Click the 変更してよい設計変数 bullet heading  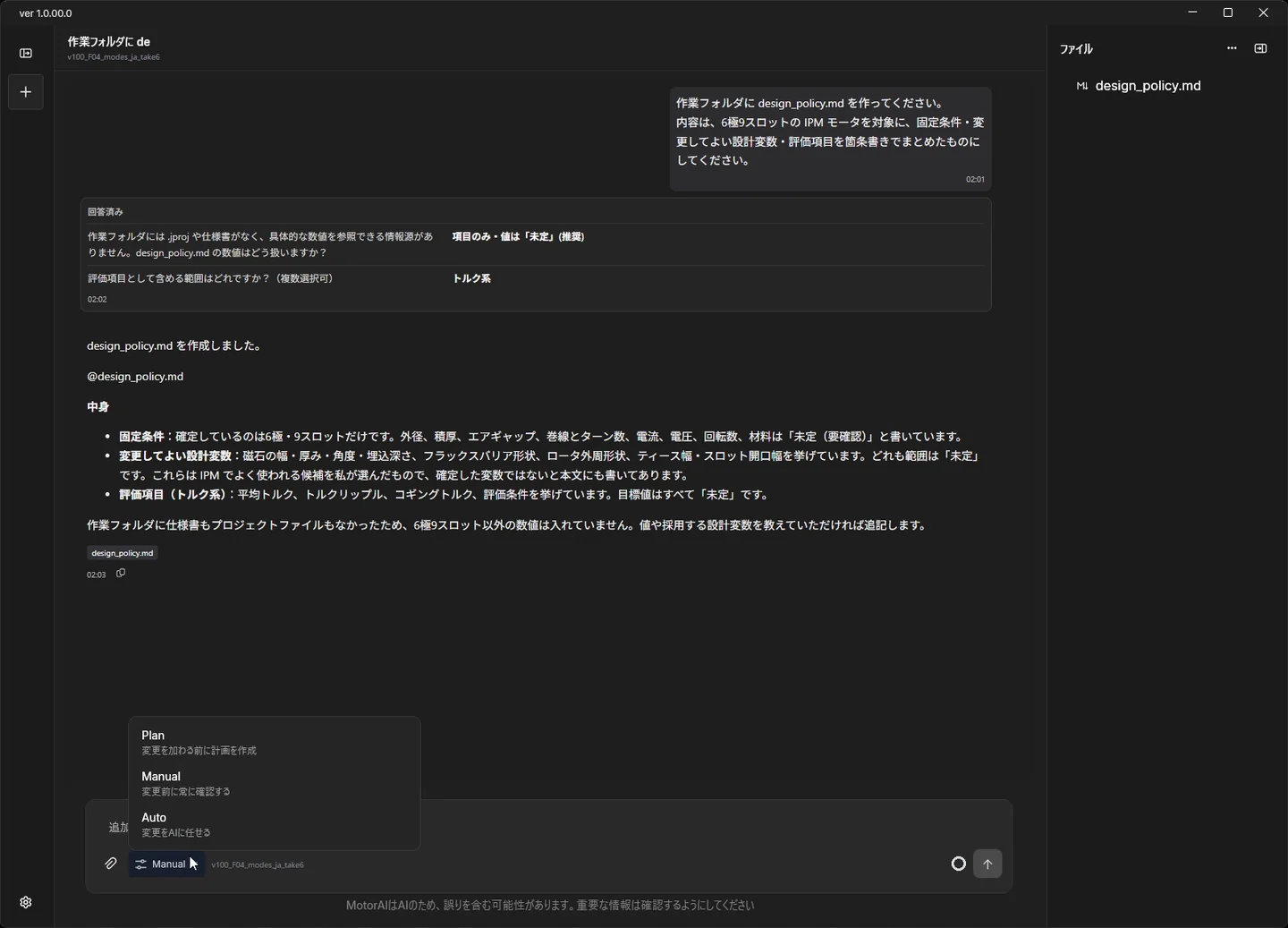coord(175,455)
